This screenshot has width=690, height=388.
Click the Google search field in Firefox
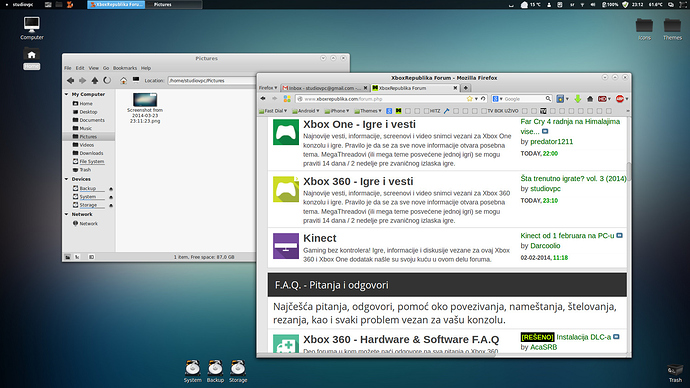coord(524,99)
